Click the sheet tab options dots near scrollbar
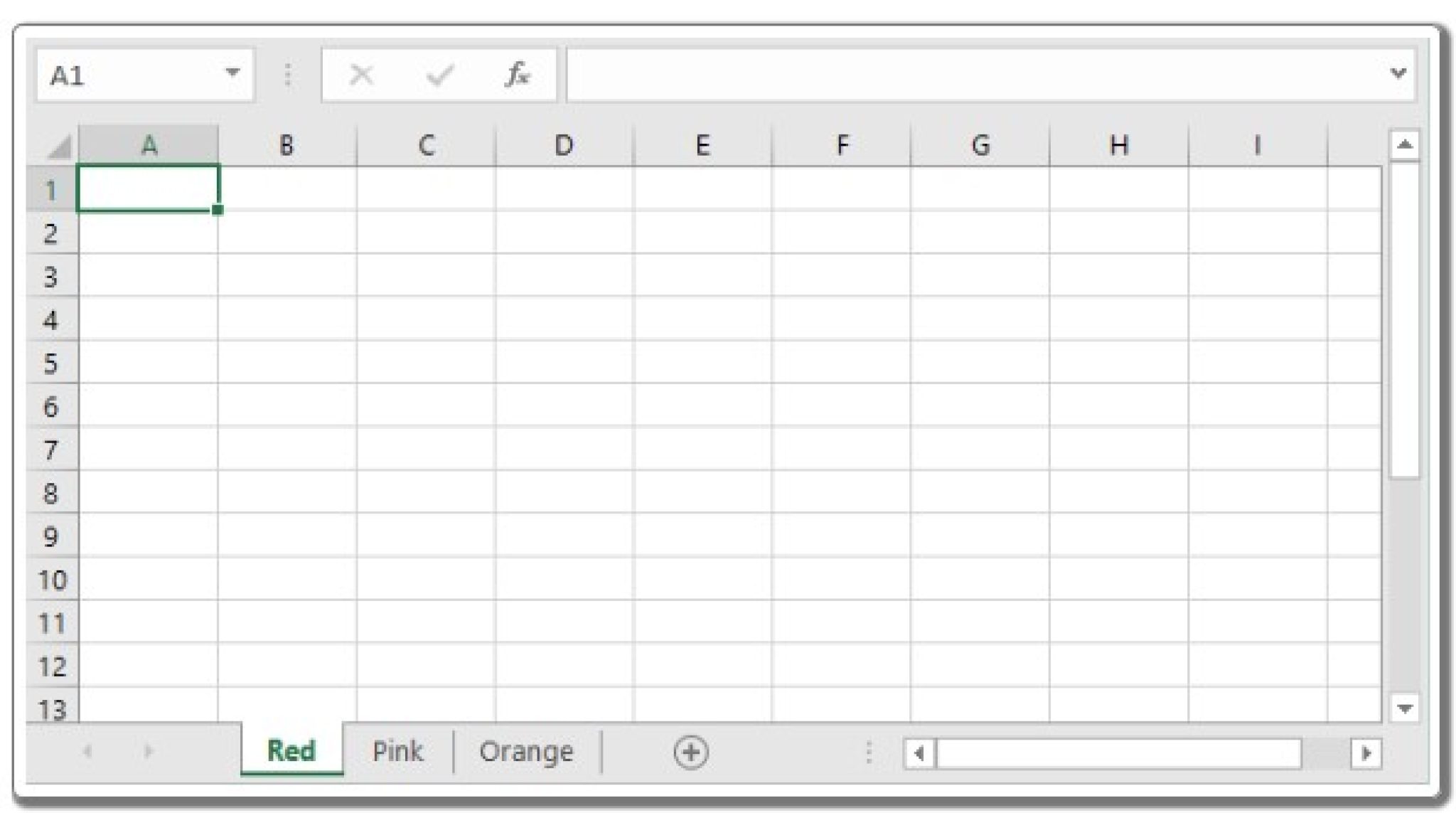Screen dimensions: 1456x813 point(869,752)
